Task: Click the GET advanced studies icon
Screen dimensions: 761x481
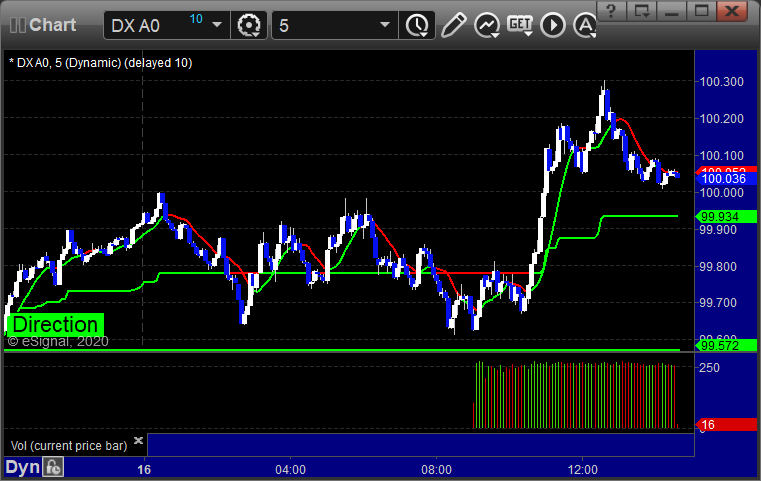Action: [x=520, y=24]
